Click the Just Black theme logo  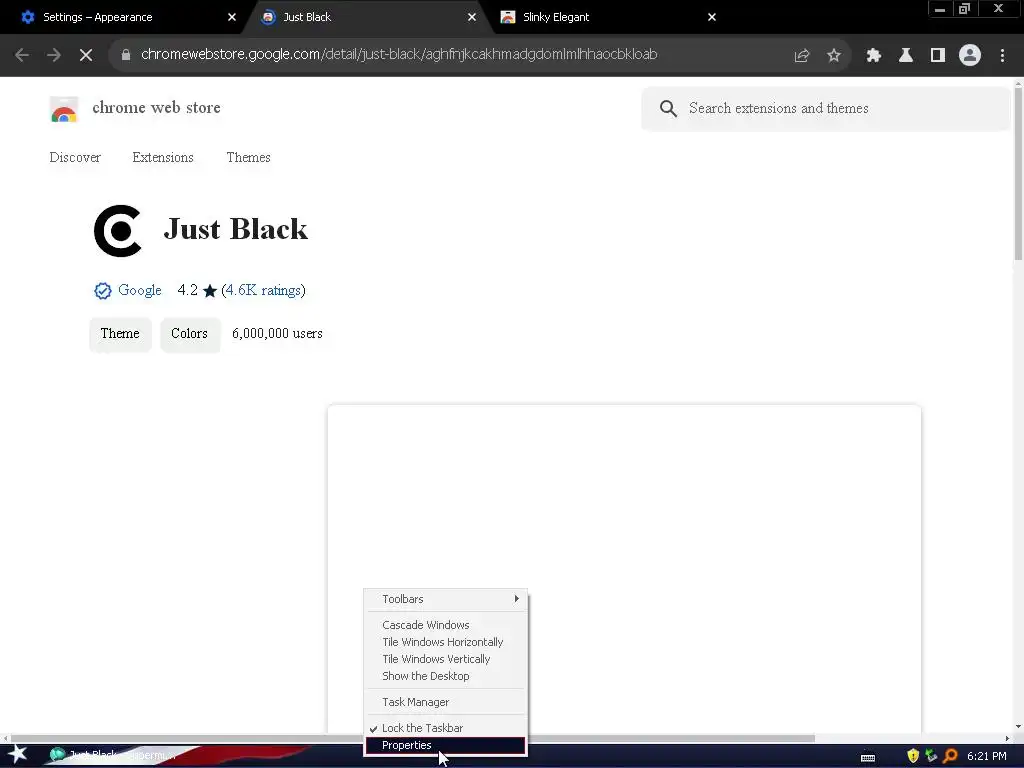(118, 231)
